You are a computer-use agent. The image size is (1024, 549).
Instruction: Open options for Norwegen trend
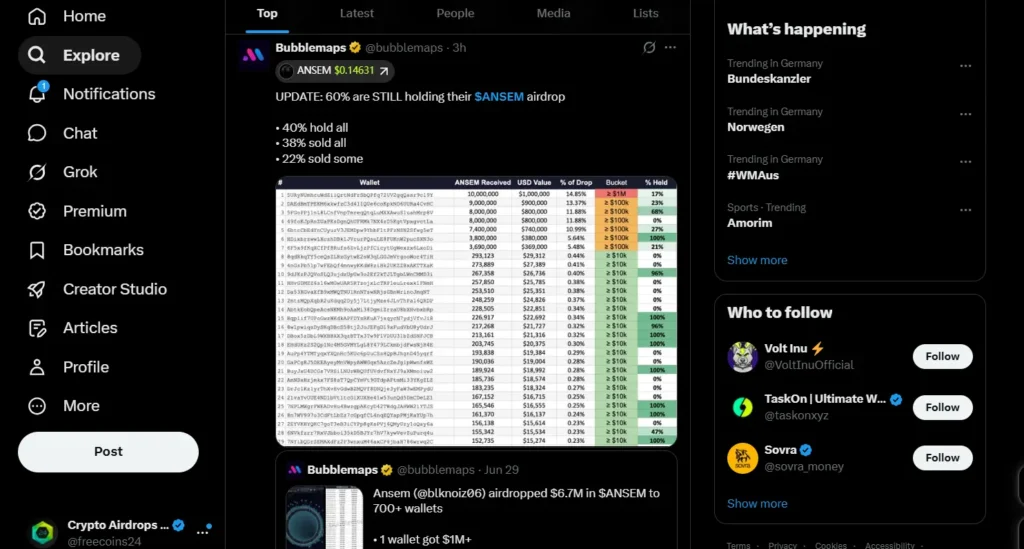965,114
